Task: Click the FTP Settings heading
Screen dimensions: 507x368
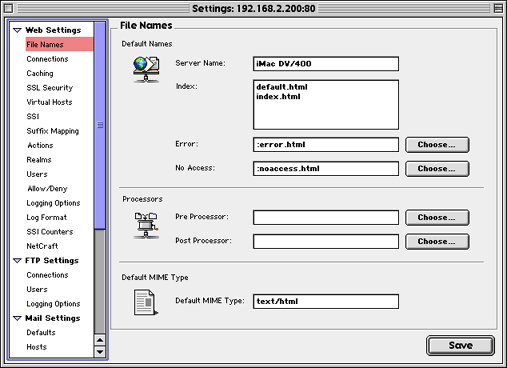Action: (x=52, y=261)
